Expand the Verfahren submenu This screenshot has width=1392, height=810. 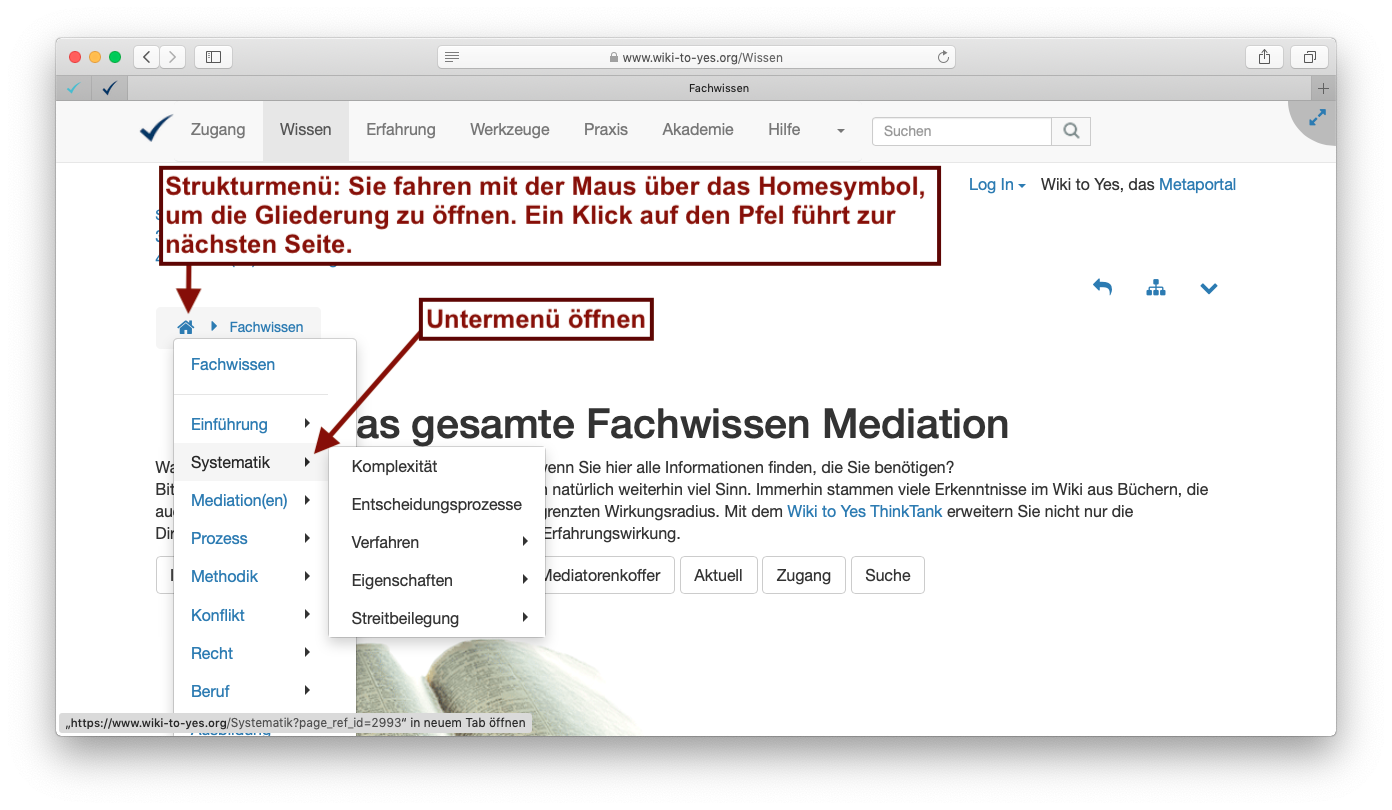tap(440, 542)
